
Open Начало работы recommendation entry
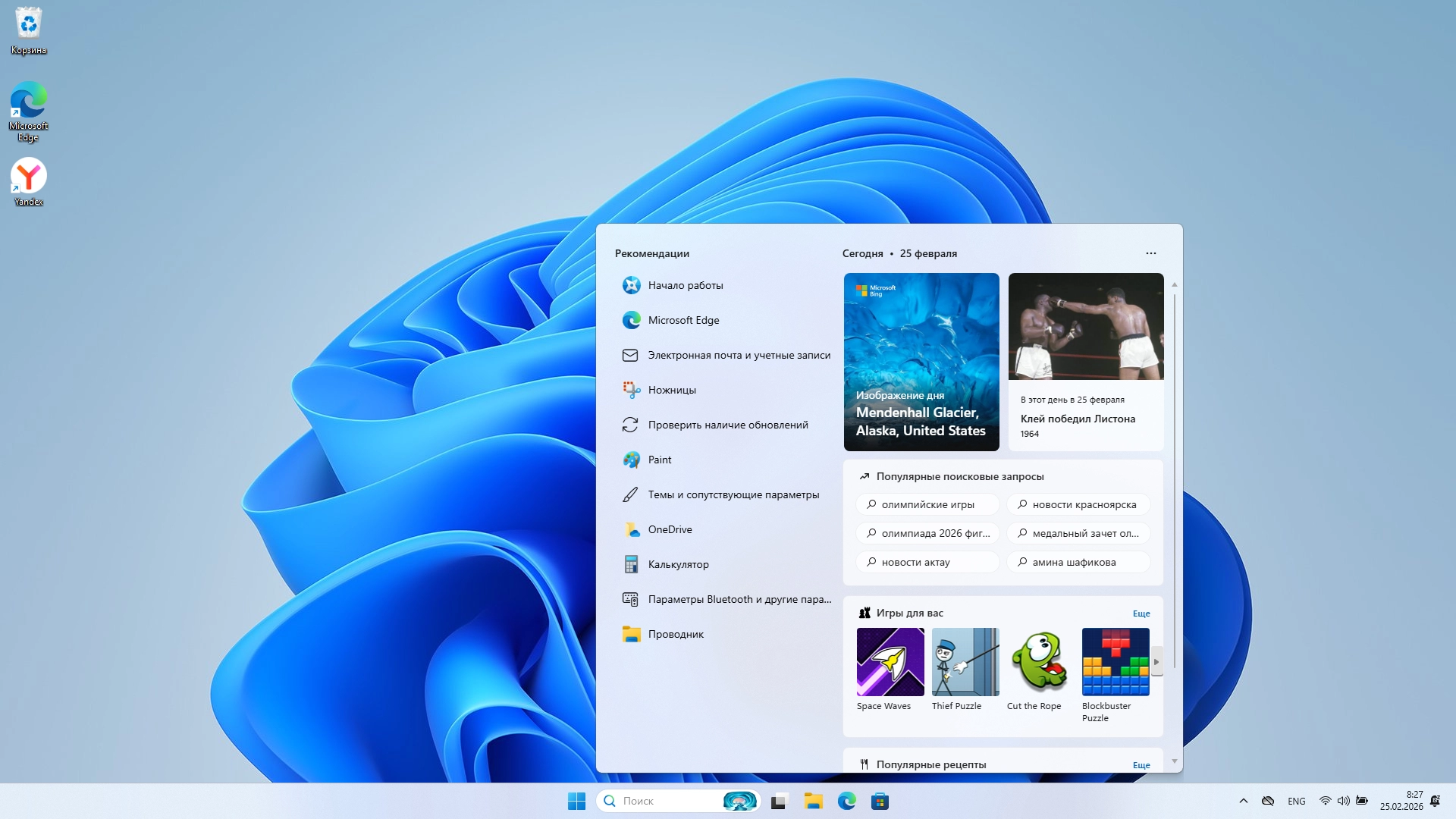pyautogui.click(x=685, y=285)
